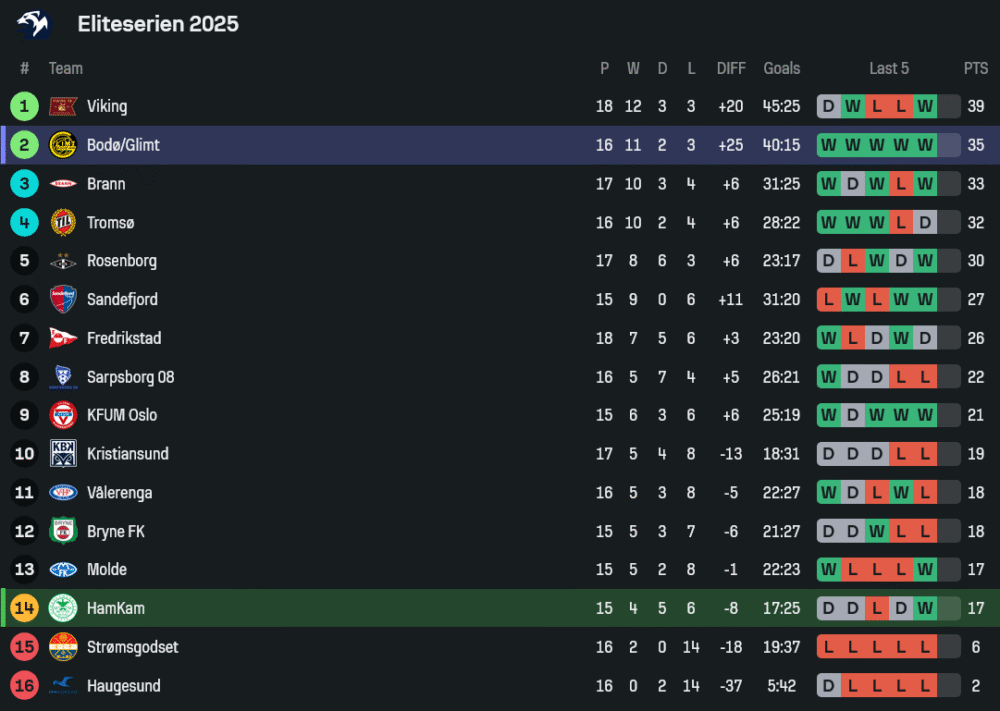1000x711 pixels.
Task: Click the Haugesund club crest
Action: (63, 686)
